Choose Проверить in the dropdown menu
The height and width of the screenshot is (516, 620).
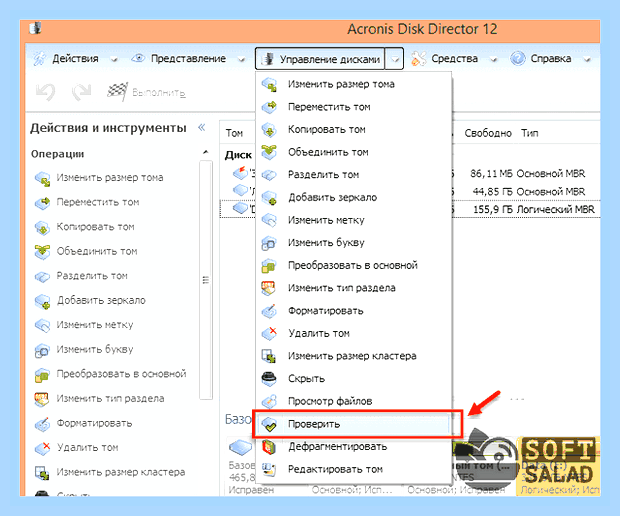pyautogui.click(x=355, y=424)
